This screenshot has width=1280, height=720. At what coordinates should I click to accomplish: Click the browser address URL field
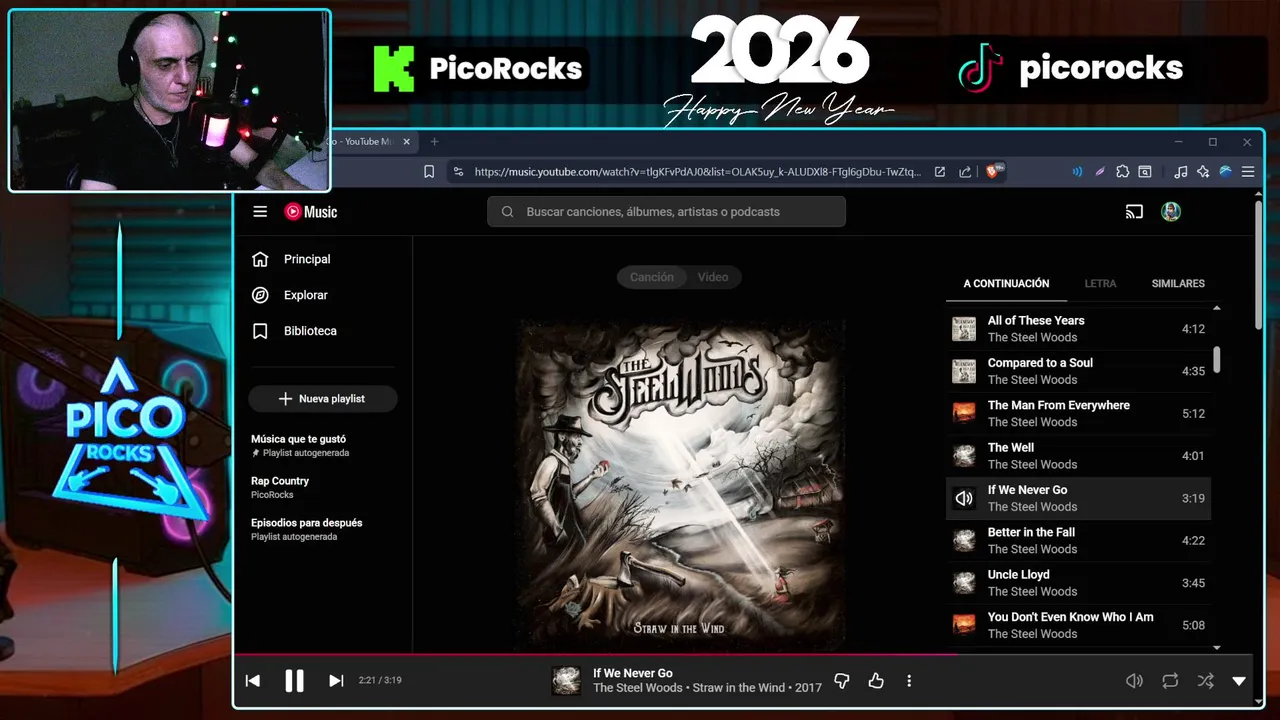[698, 172]
